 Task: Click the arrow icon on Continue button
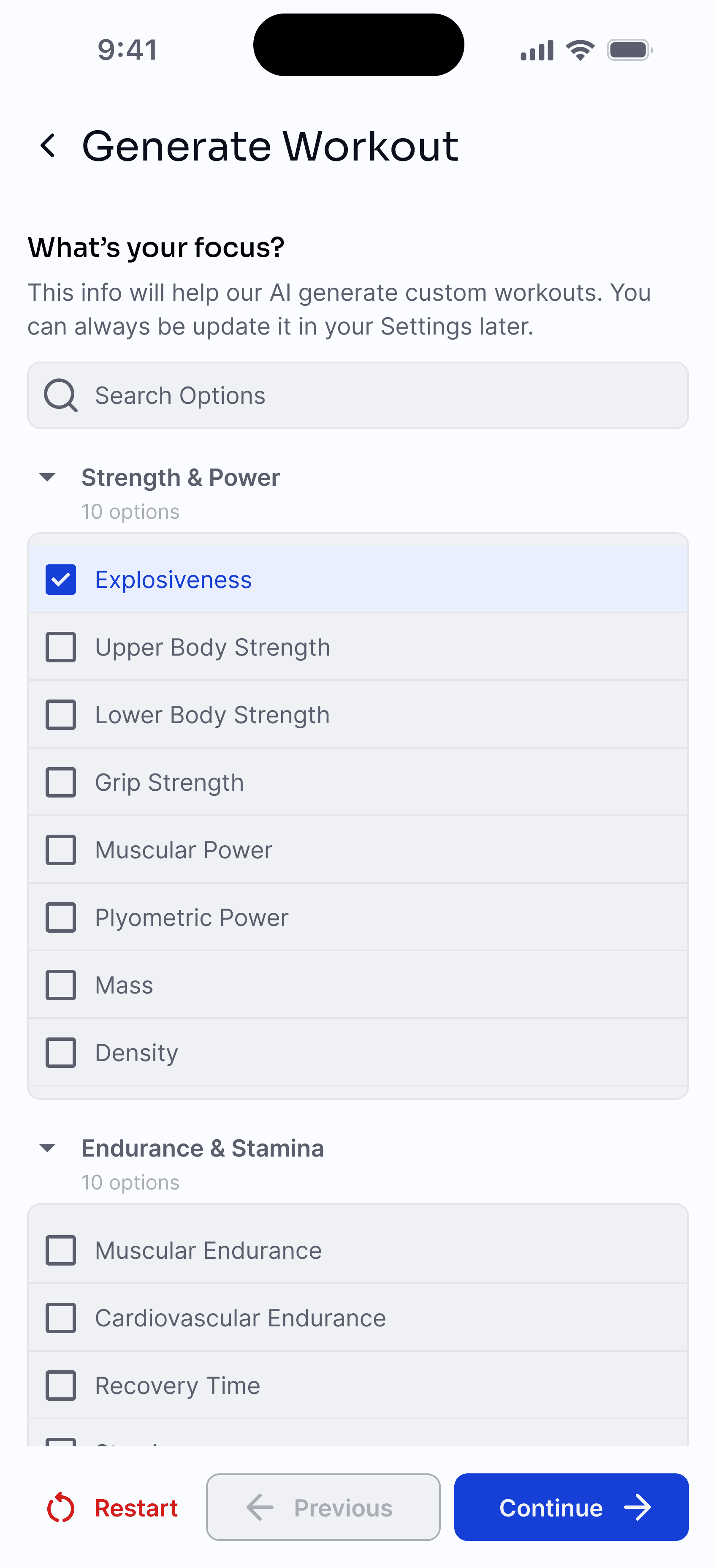coord(638,1508)
